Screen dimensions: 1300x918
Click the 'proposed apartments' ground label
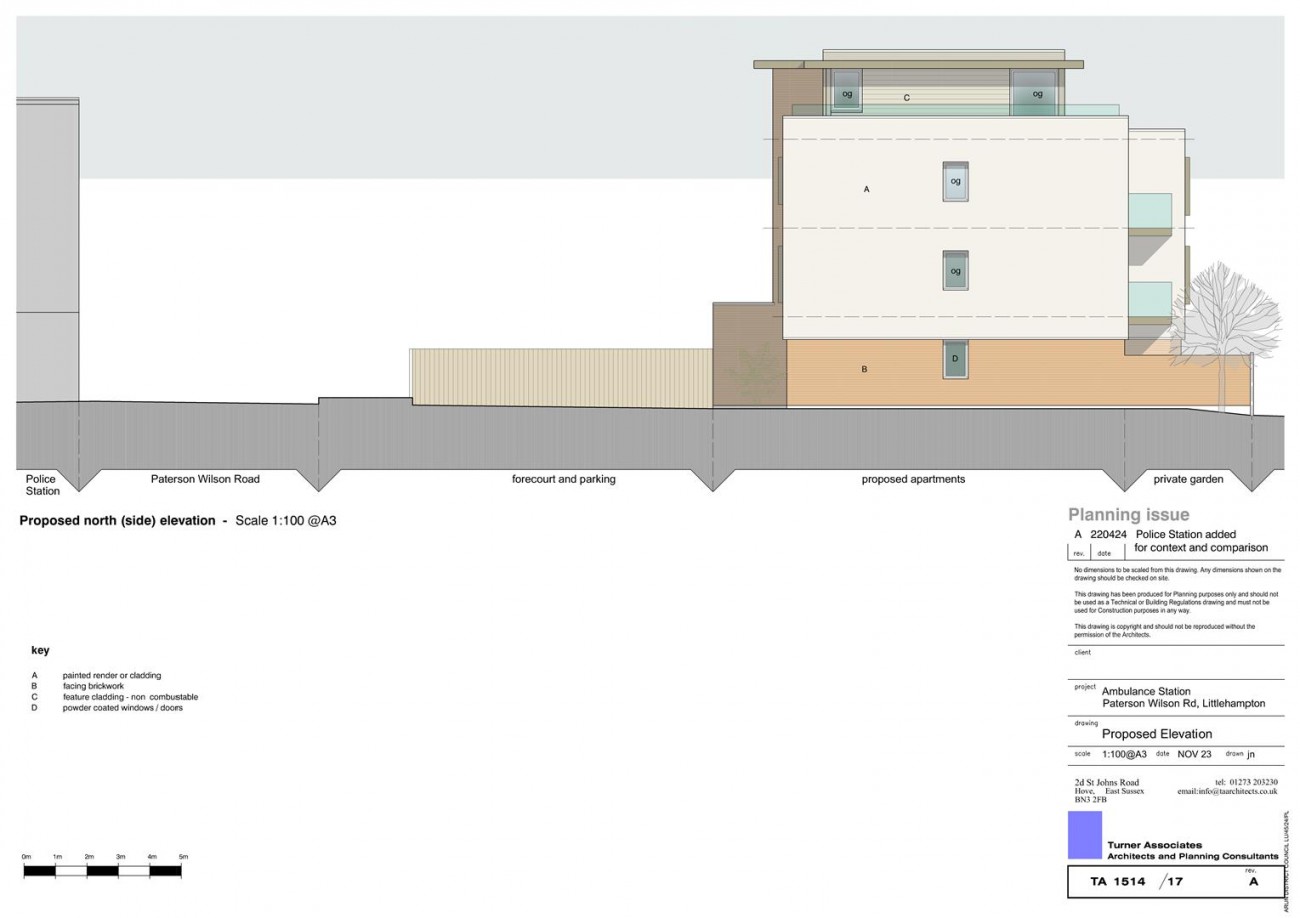pos(912,478)
